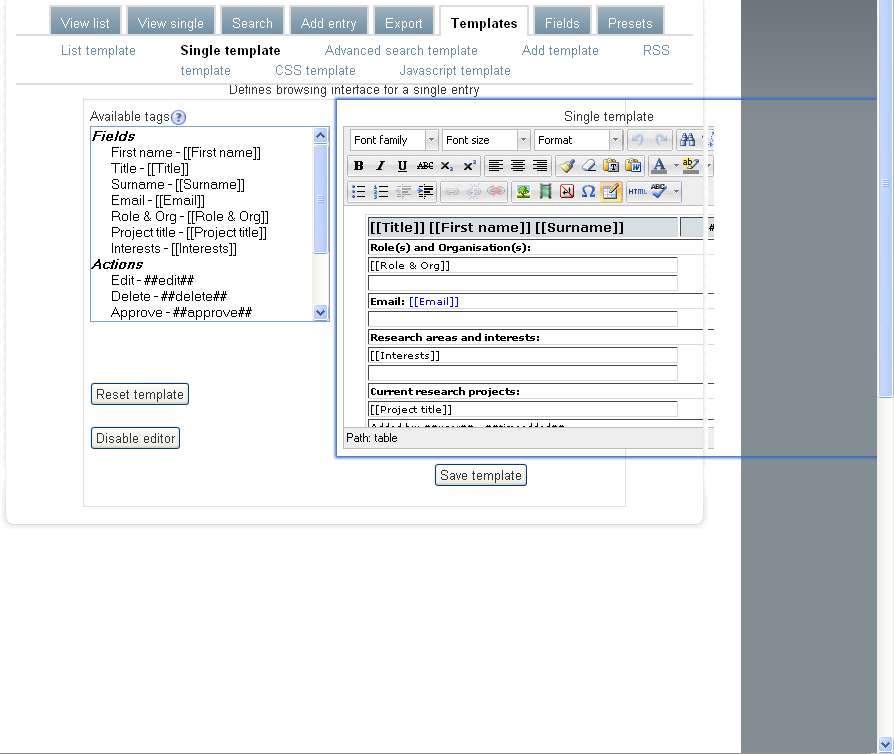Open the List template link
This screenshot has width=894, height=754.
point(98,51)
